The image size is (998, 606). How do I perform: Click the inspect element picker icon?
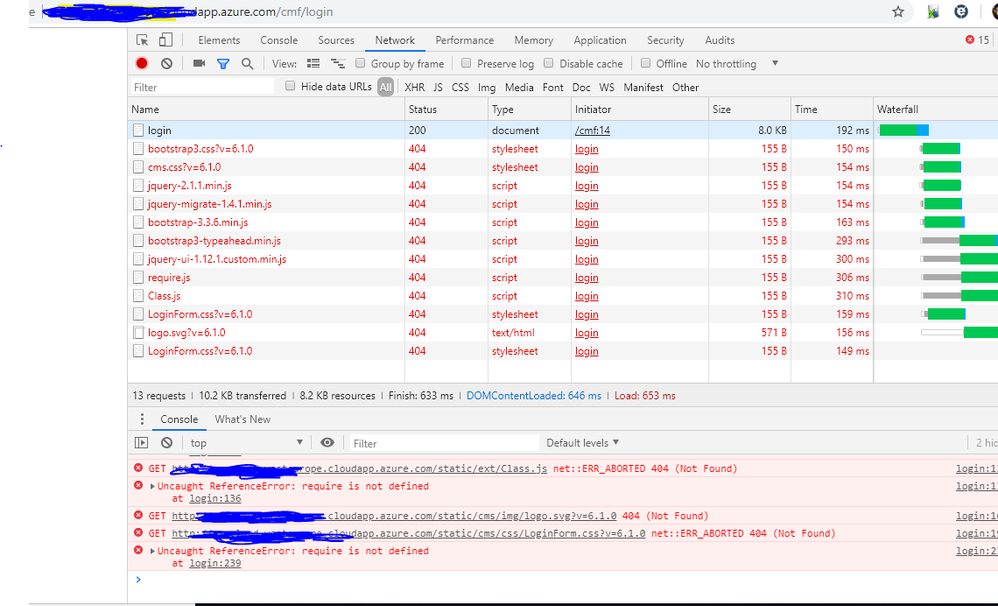coord(142,40)
